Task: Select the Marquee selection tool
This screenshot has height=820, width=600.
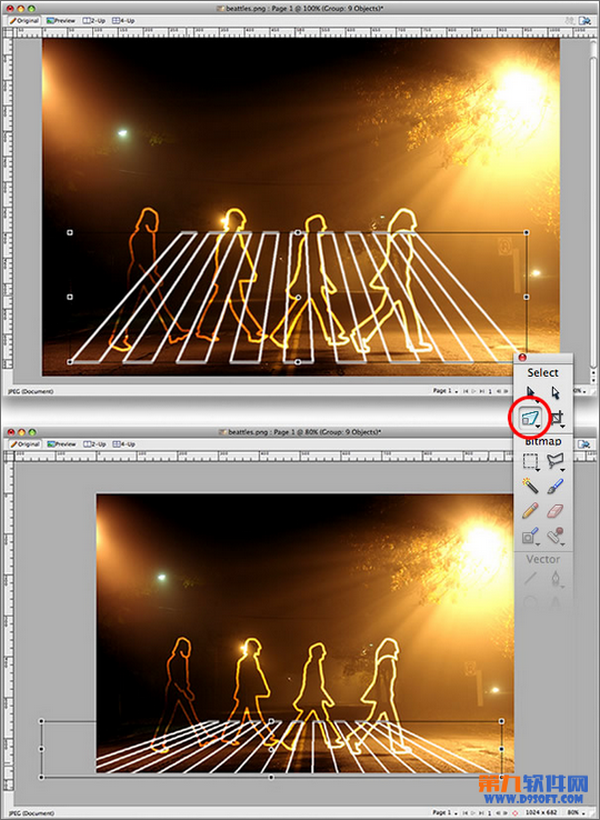Action: [x=531, y=462]
